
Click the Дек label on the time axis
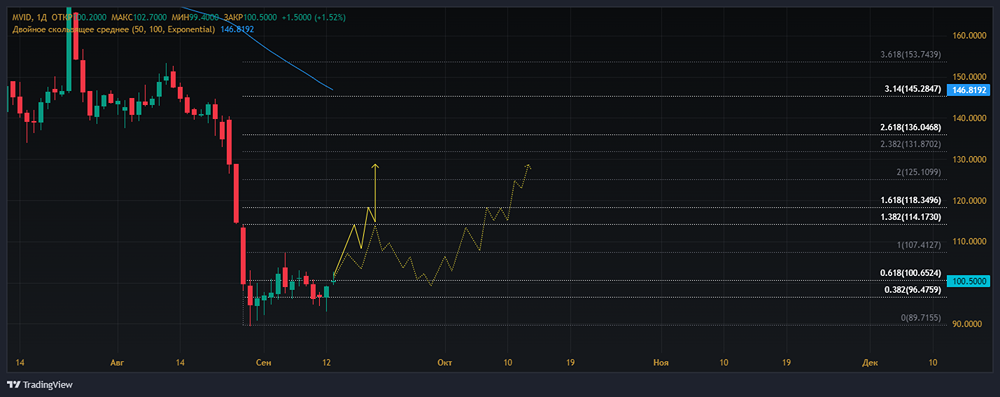[870, 363]
